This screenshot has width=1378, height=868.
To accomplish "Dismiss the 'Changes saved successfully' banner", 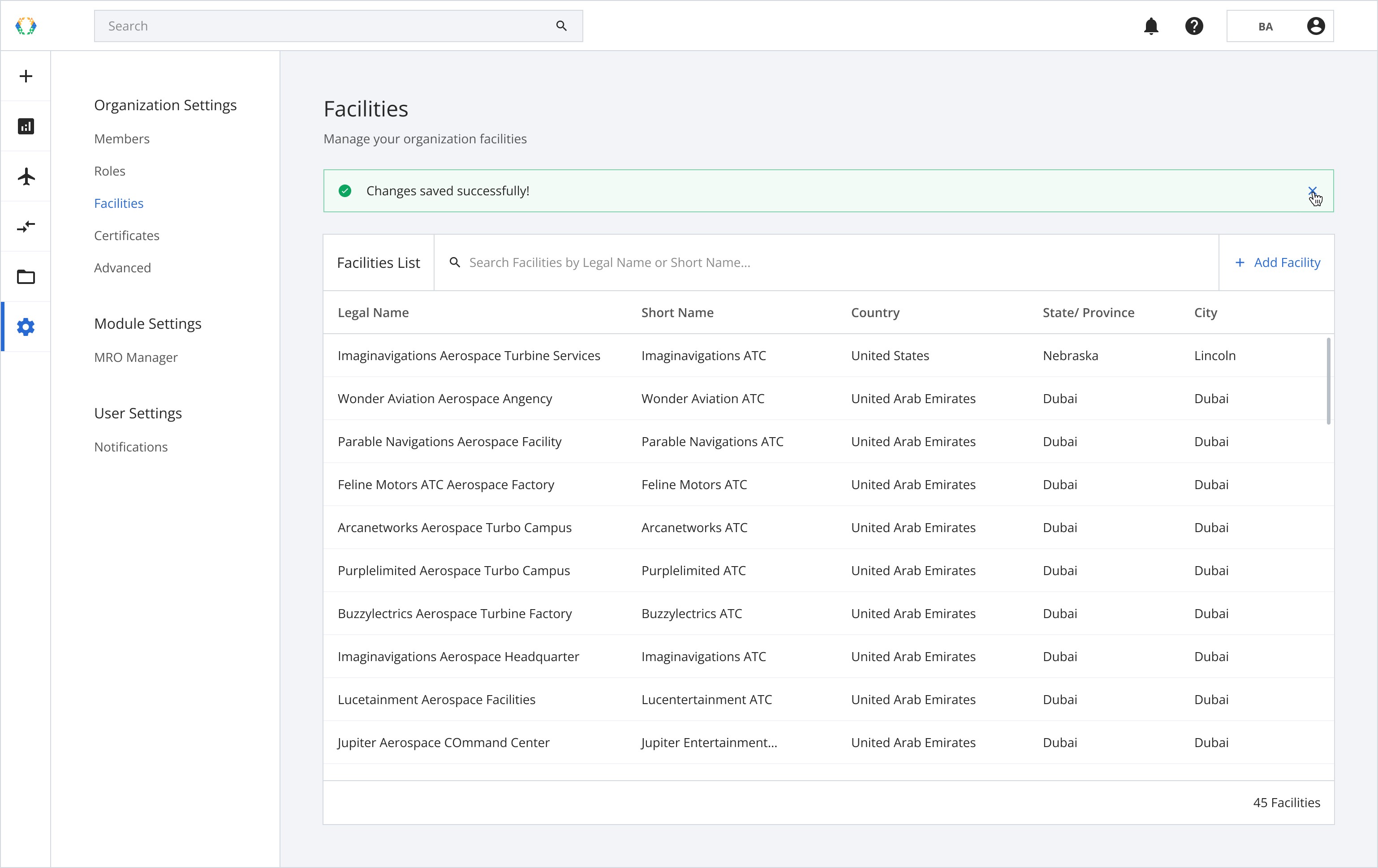I will [x=1312, y=190].
